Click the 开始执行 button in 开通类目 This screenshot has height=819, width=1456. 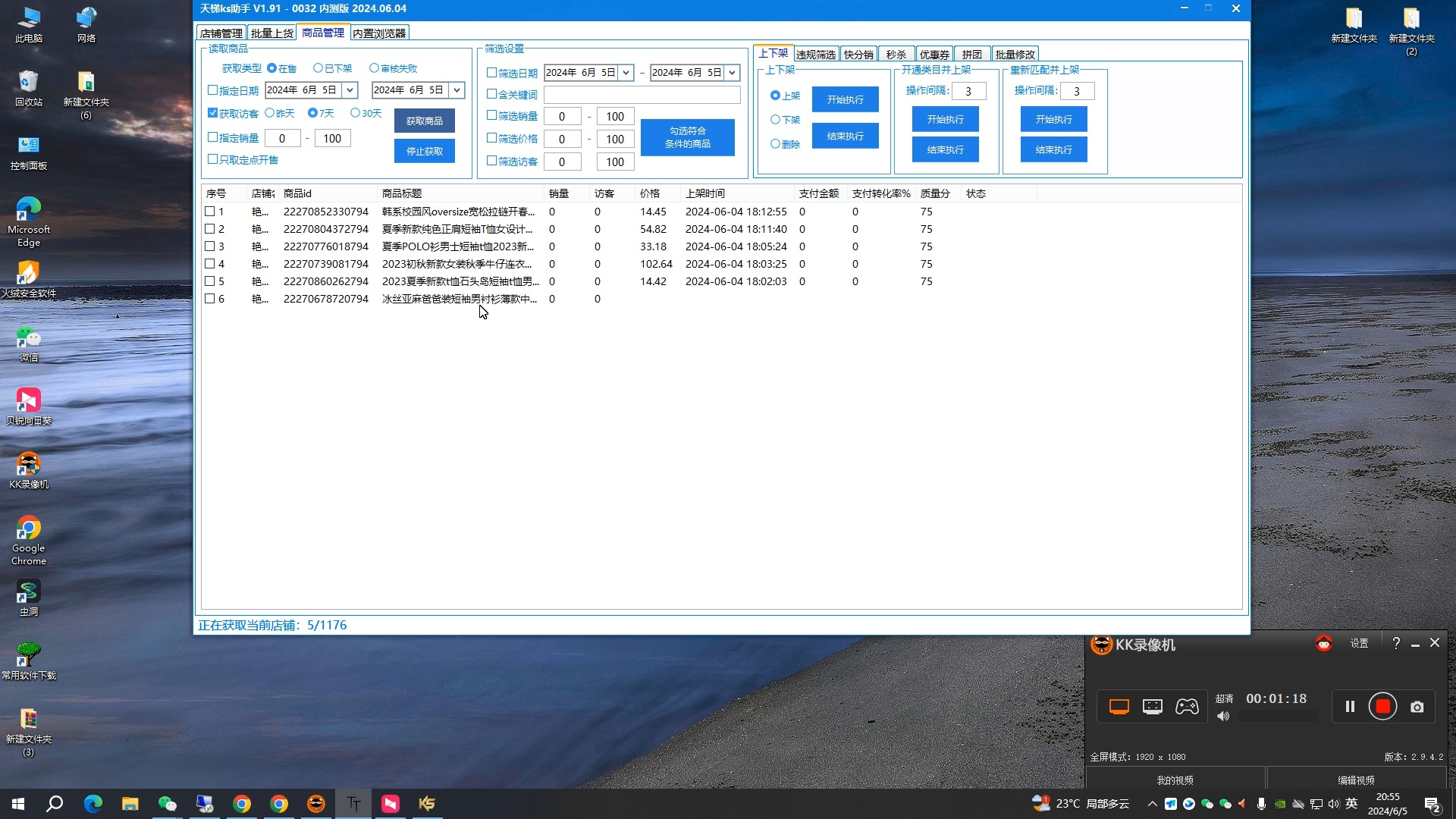[944, 119]
